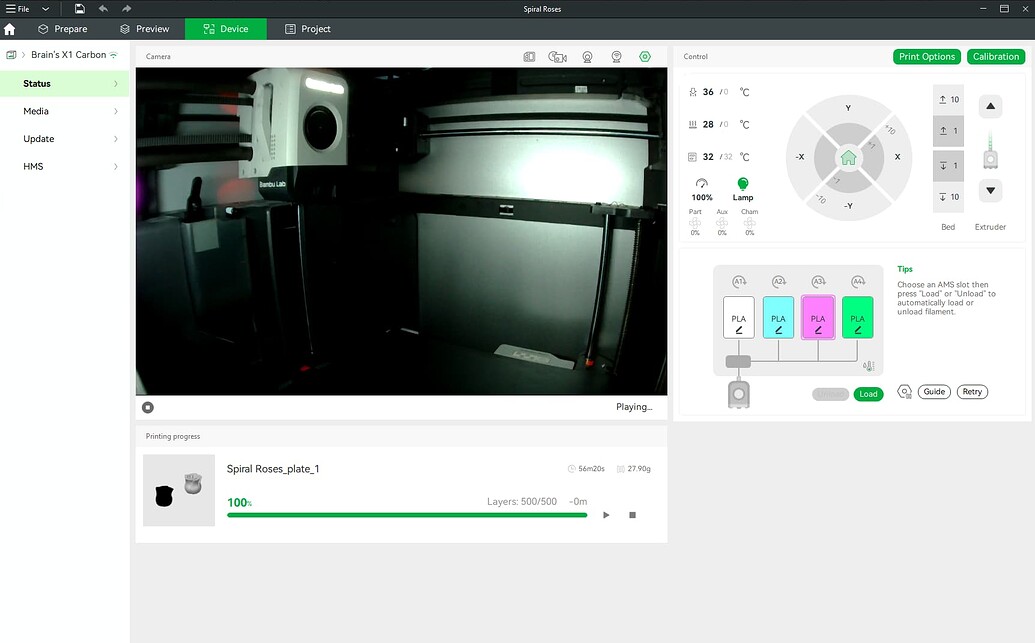Viewport: 1035px width, 643px height.
Task: Click the Spiral Roses plate thumbnail
Action: click(x=179, y=491)
